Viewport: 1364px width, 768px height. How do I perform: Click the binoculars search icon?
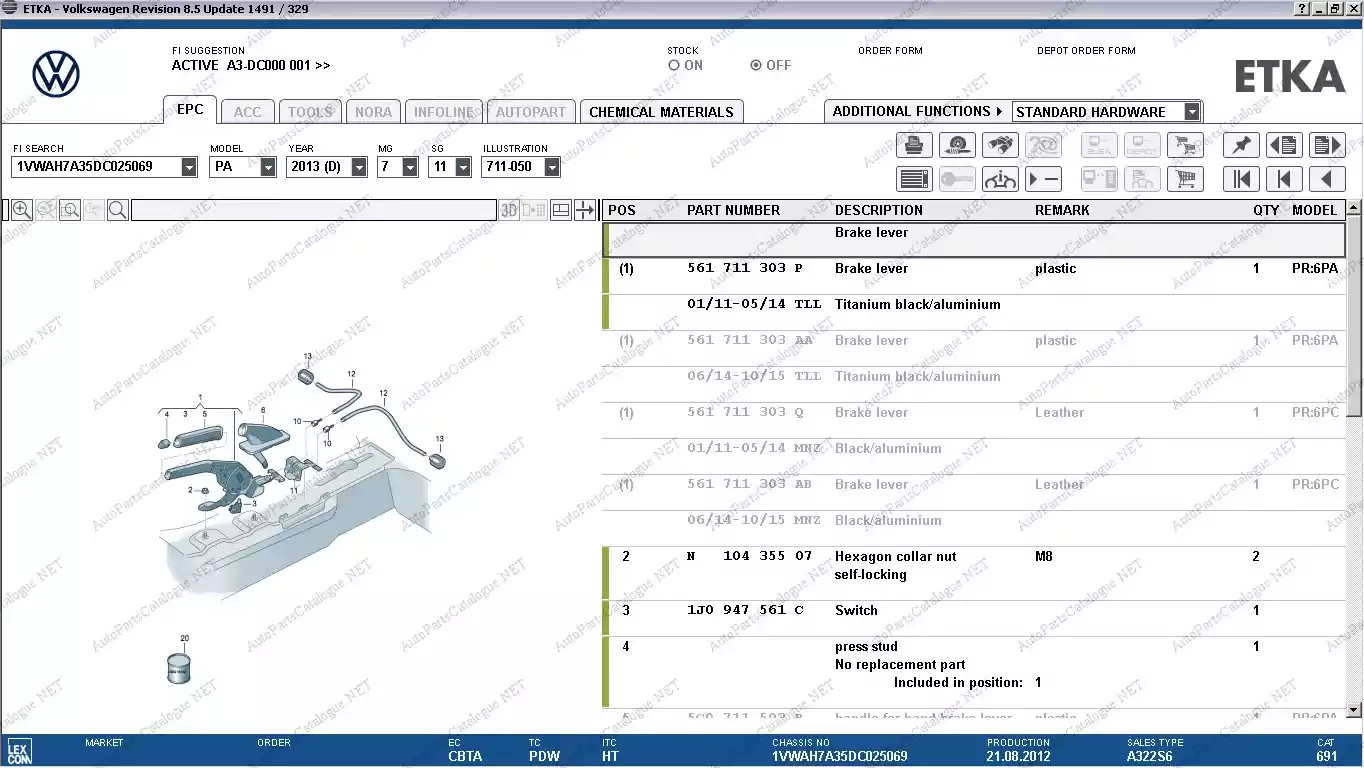click(1000, 145)
